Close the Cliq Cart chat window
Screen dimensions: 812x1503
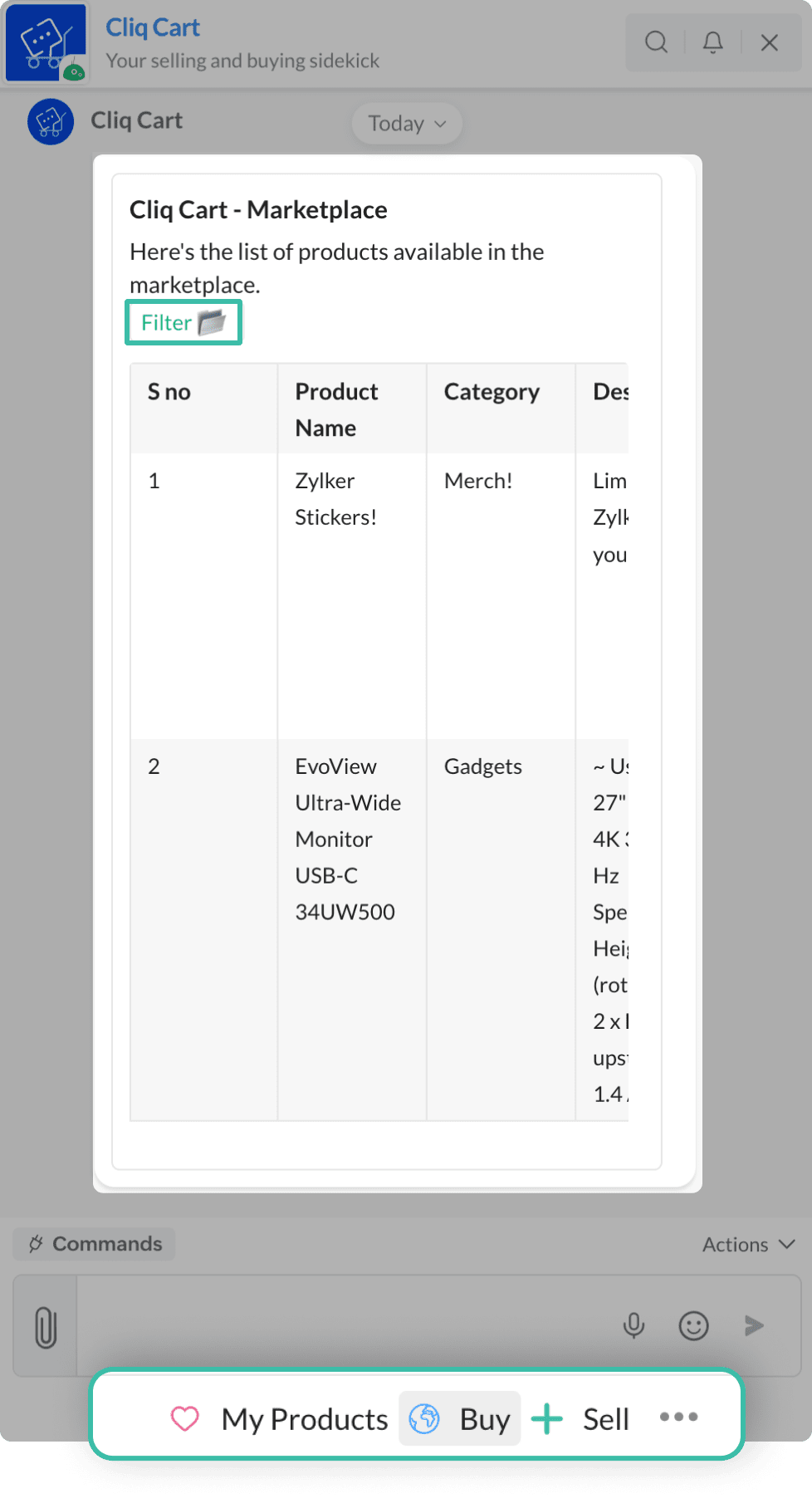tap(769, 42)
